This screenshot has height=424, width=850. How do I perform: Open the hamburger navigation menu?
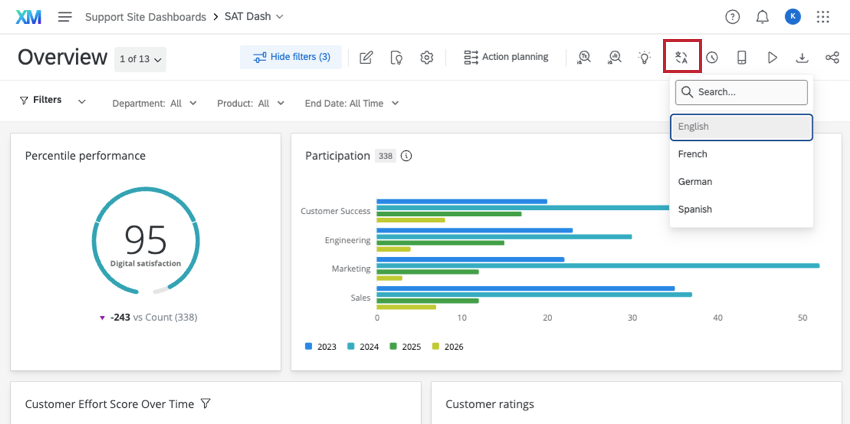[x=65, y=17]
